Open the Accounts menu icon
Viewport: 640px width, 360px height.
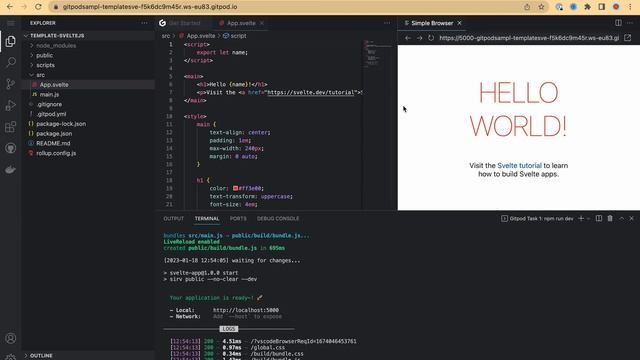click(11, 338)
